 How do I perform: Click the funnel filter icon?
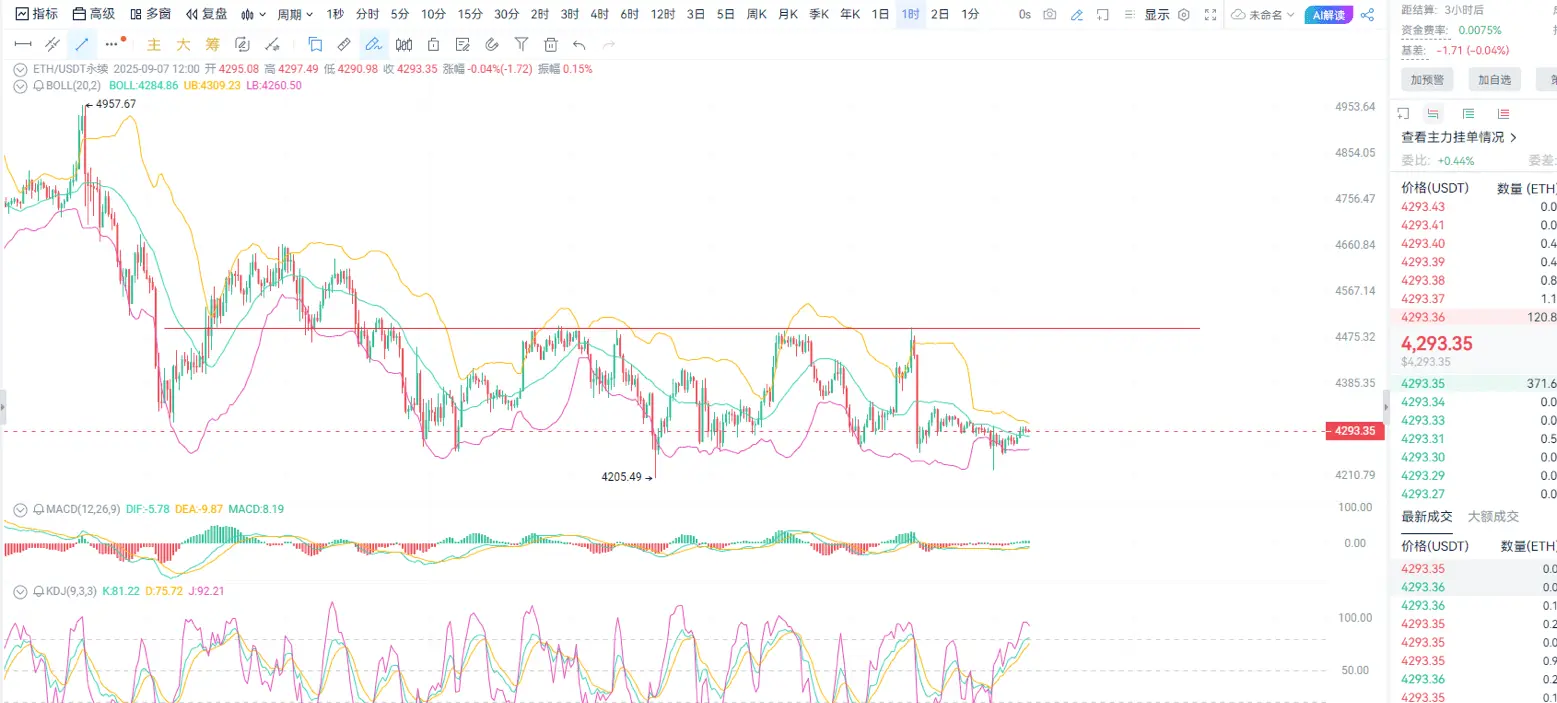point(521,44)
